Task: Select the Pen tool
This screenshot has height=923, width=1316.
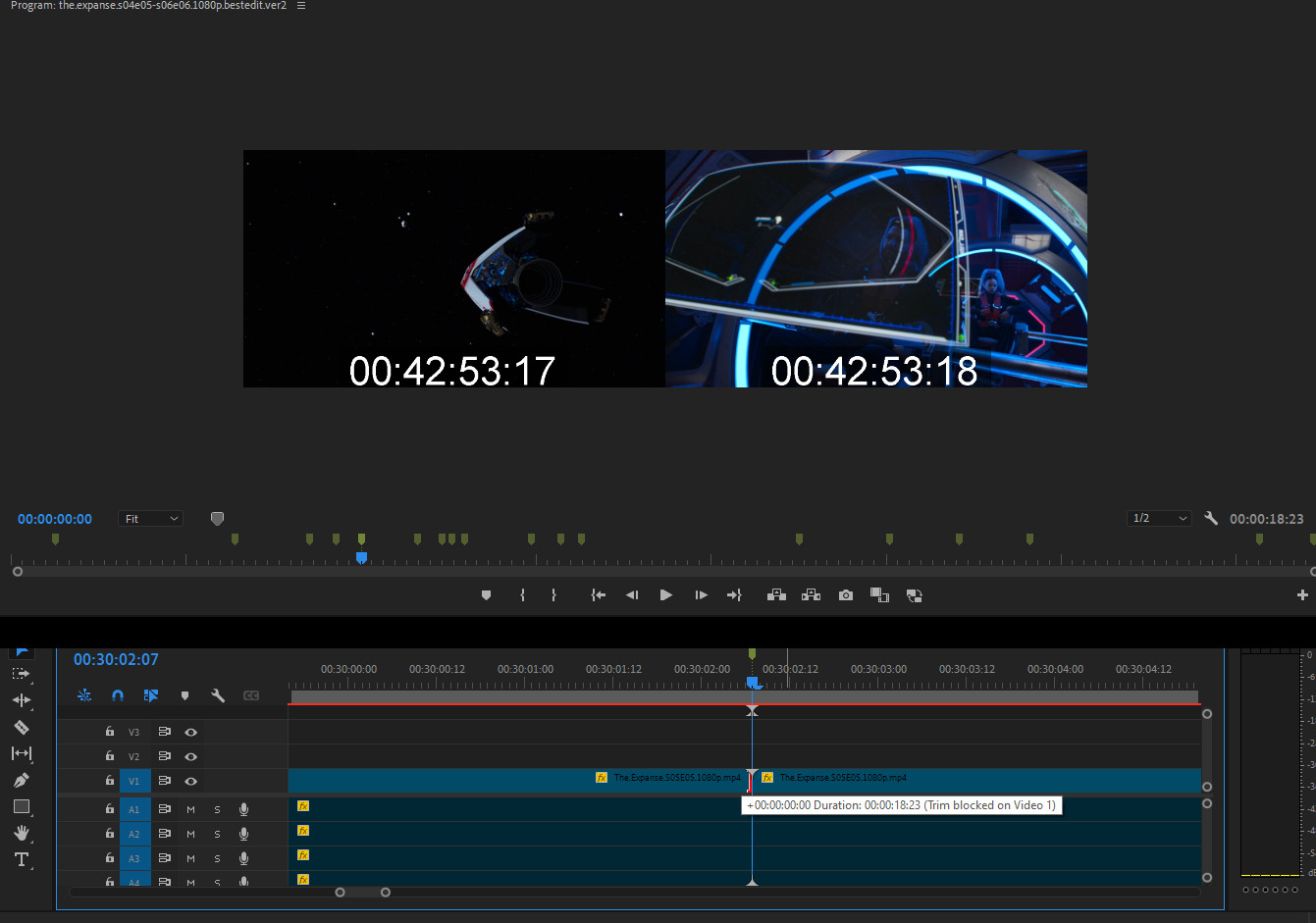Action: (22, 781)
